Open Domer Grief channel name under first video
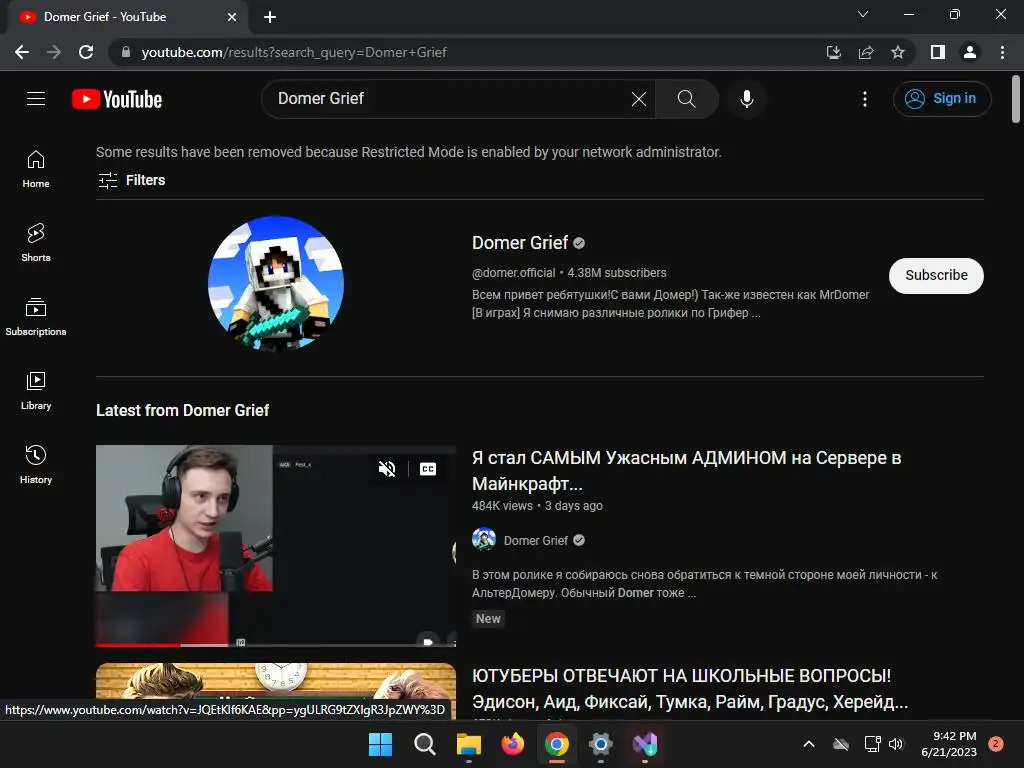Image resolution: width=1024 pixels, height=768 pixels. point(536,541)
